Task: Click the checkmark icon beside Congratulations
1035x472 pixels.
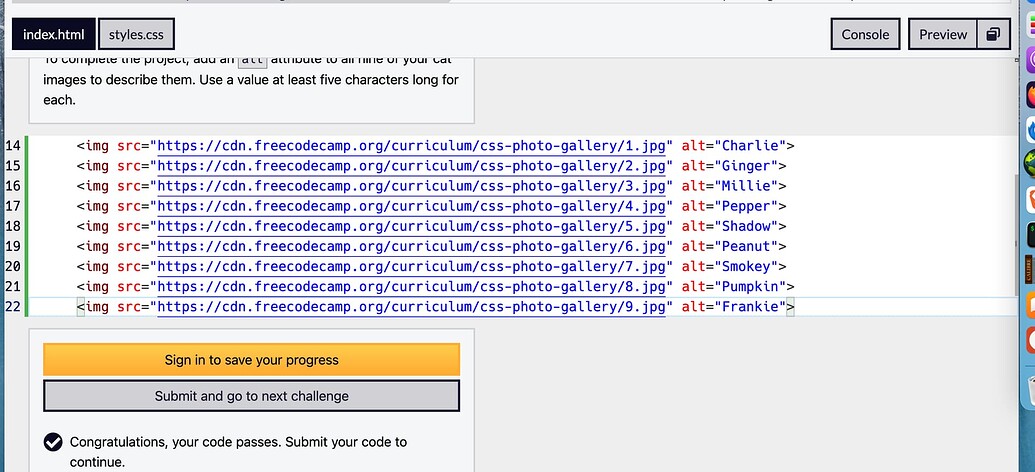Action: click(x=53, y=442)
